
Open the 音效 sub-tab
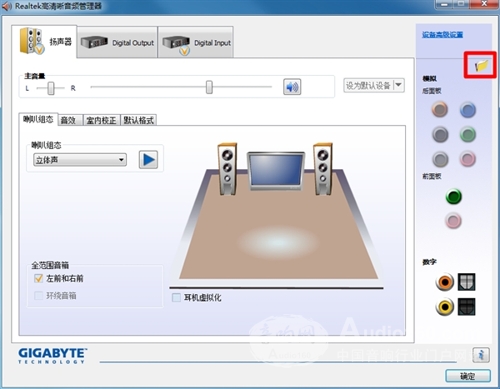pyautogui.click(x=68, y=120)
